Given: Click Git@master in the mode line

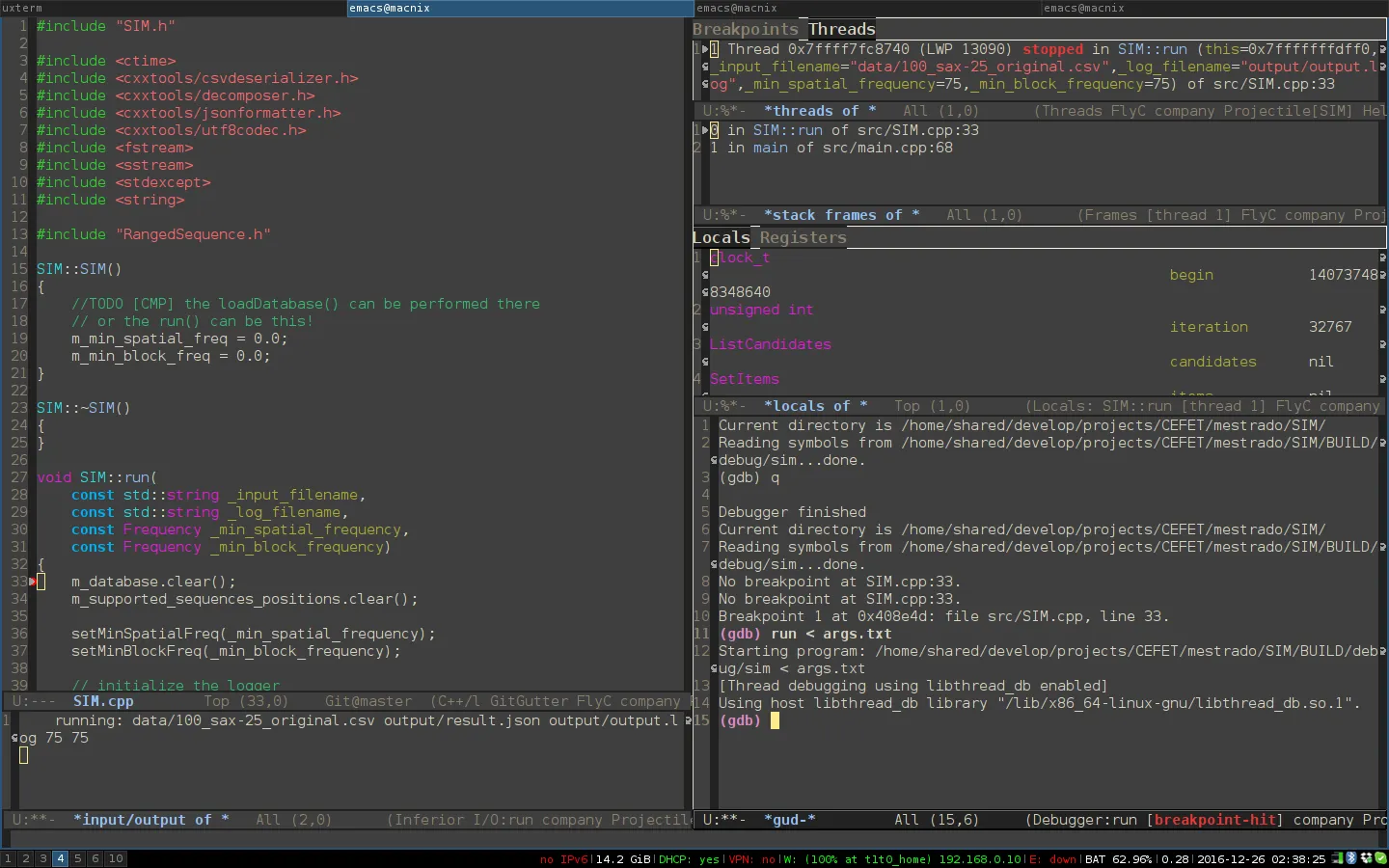Looking at the screenshot, I should pyautogui.click(x=368, y=701).
